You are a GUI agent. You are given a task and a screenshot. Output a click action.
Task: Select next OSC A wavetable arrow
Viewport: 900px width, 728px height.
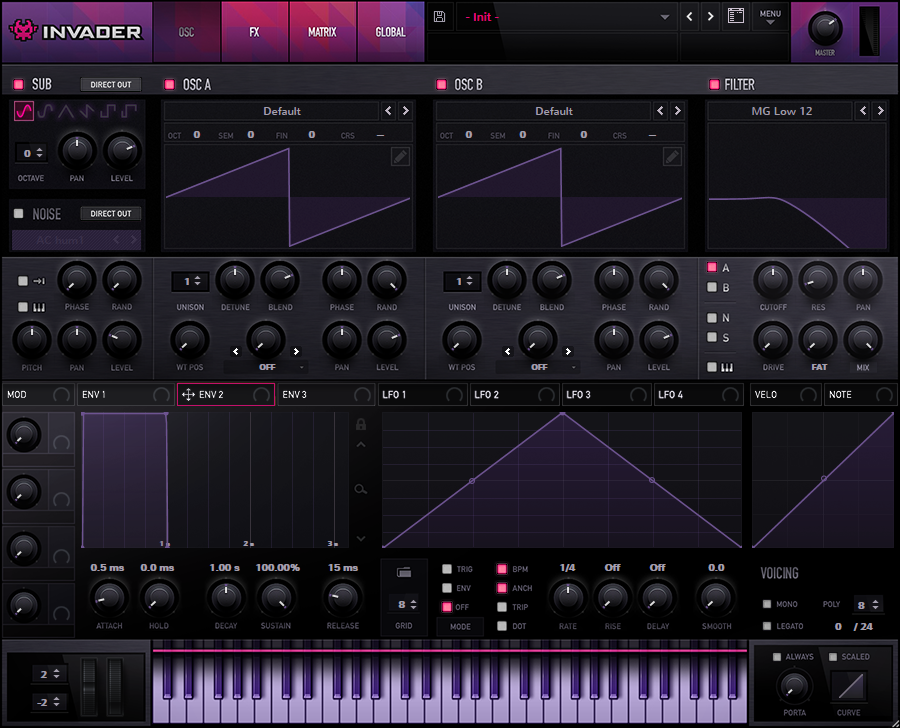click(405, 111)
